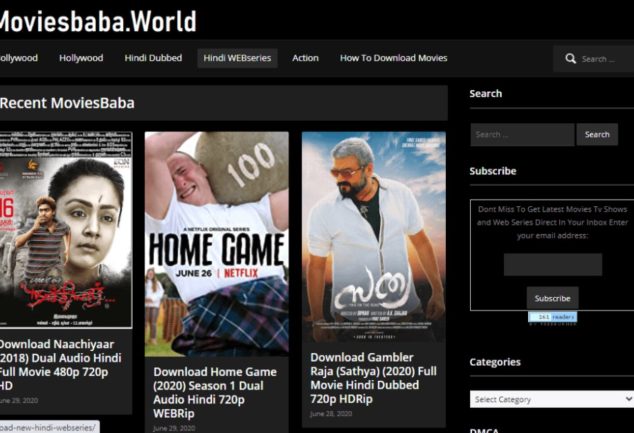Click the magnifier icon in the header search
This screenshot has width=634, height=433.
coord(571,59)
